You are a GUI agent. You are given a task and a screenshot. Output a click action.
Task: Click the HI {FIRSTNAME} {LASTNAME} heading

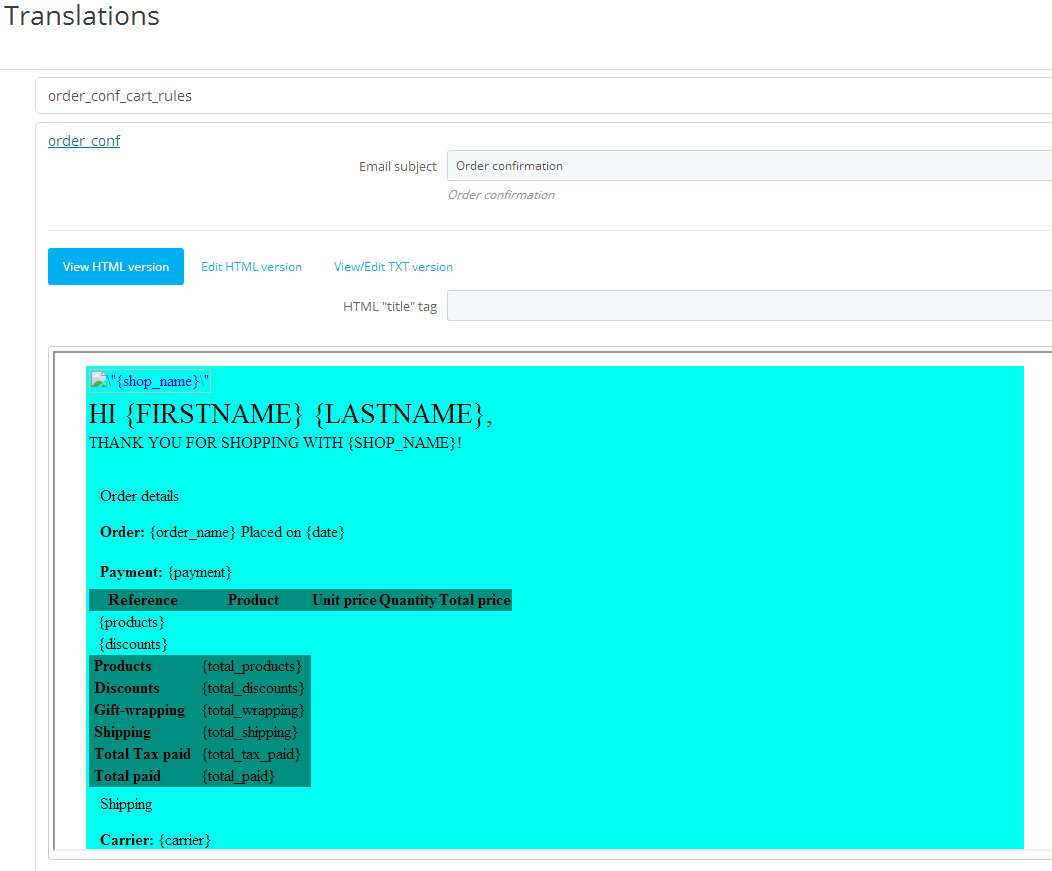coord(291,414)
